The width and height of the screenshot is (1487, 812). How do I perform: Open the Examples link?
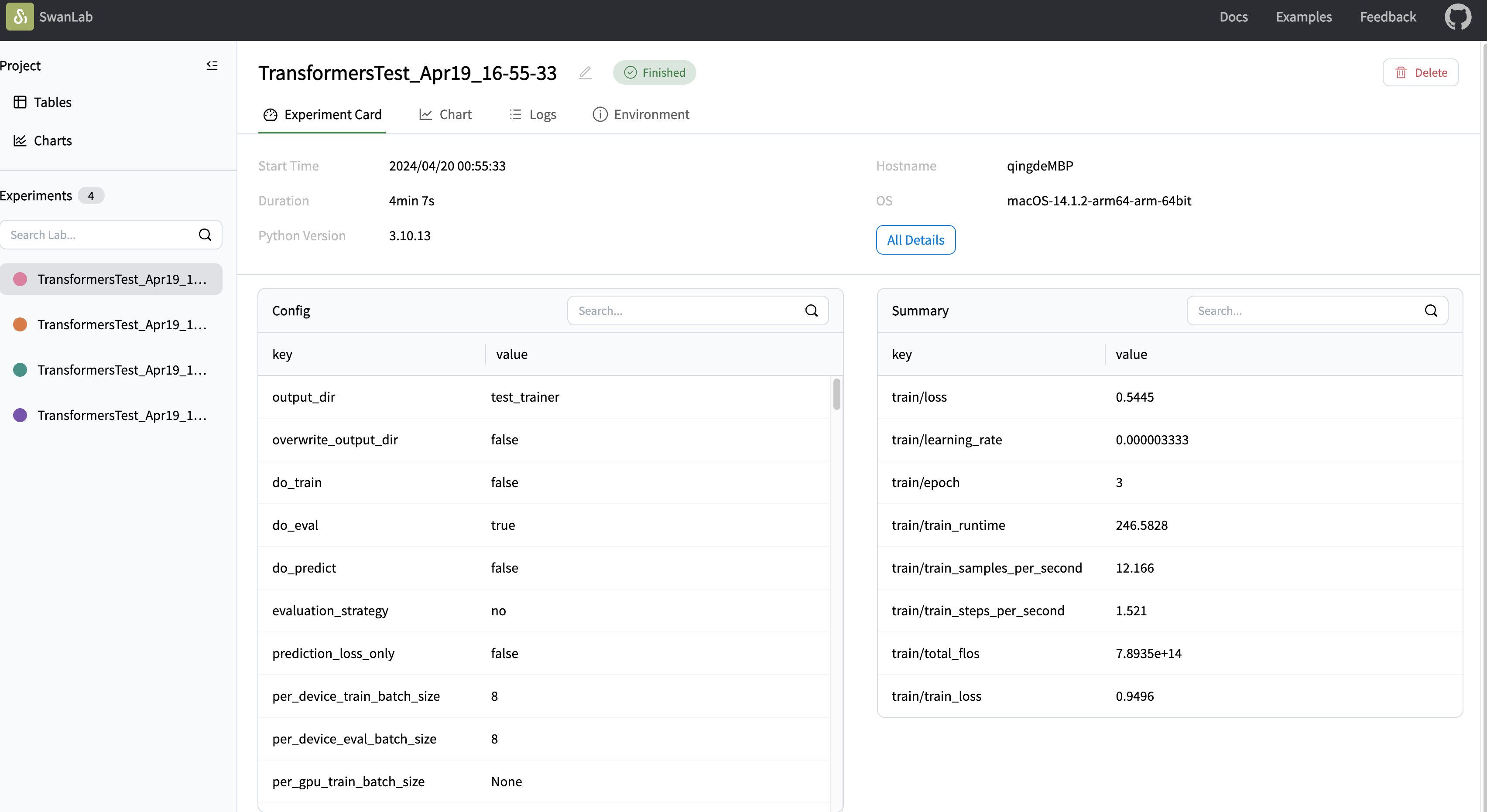pyautogui.click(x=1303, y=17)
